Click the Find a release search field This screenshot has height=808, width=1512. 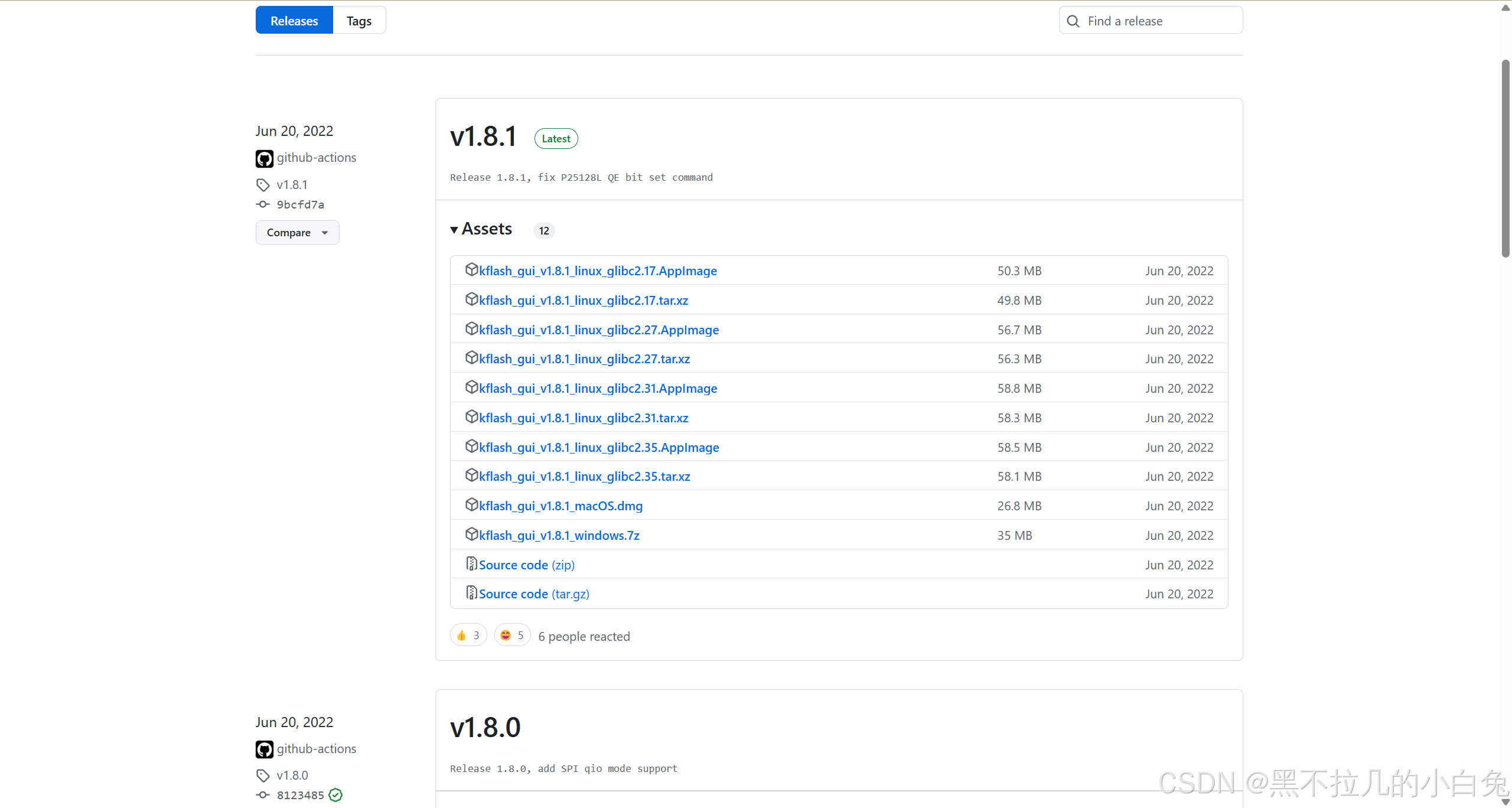pos(1158,21)
